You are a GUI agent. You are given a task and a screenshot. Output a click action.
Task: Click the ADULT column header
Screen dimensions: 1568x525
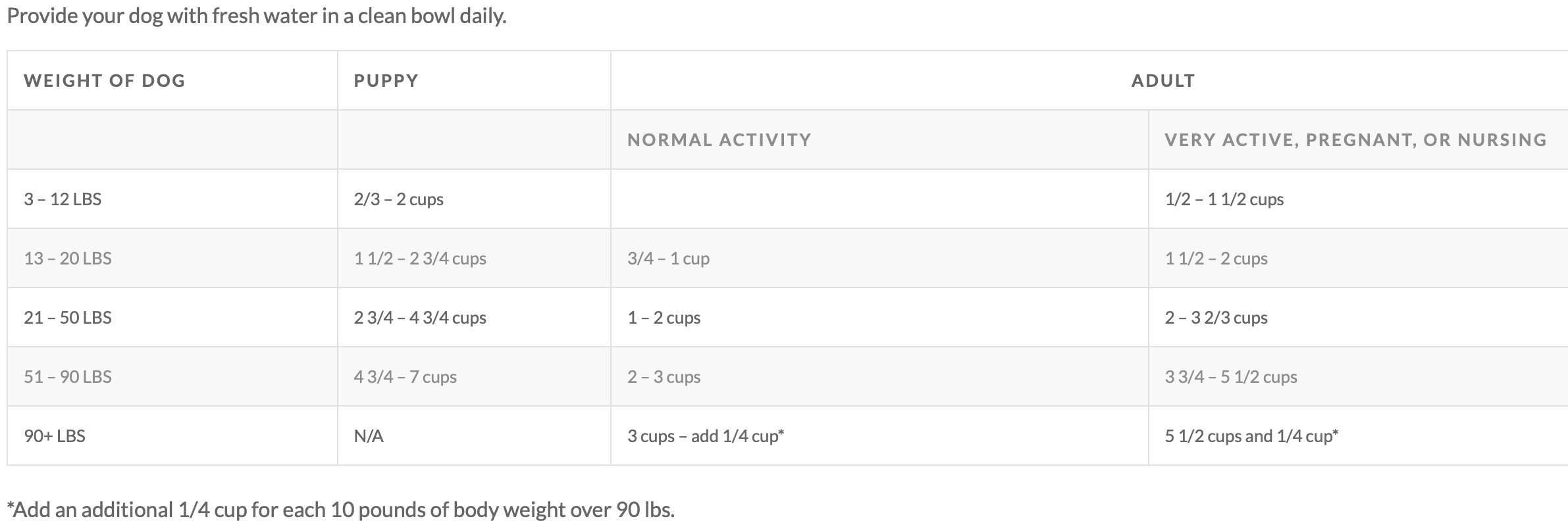click(x=1163, y=80)
